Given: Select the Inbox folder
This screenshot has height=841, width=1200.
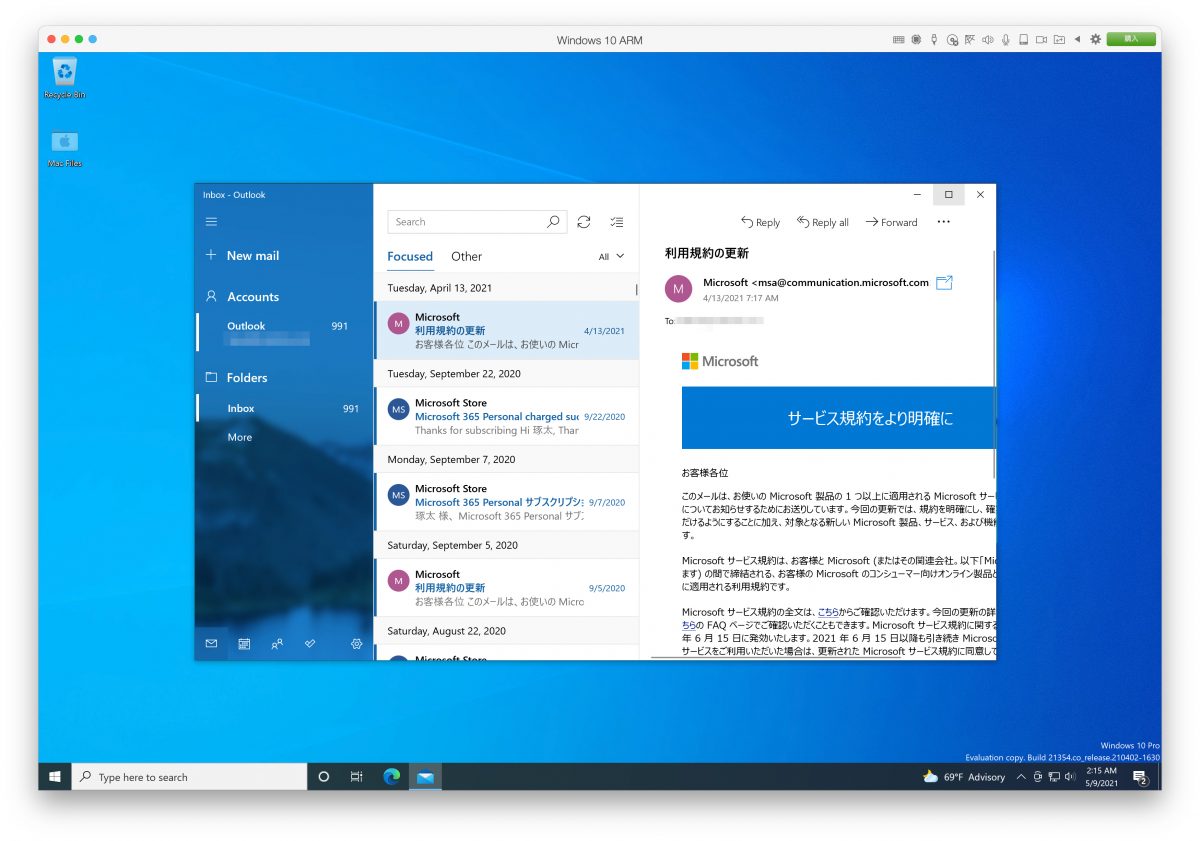Looking at the screenshot, I should tap(284, 408).
